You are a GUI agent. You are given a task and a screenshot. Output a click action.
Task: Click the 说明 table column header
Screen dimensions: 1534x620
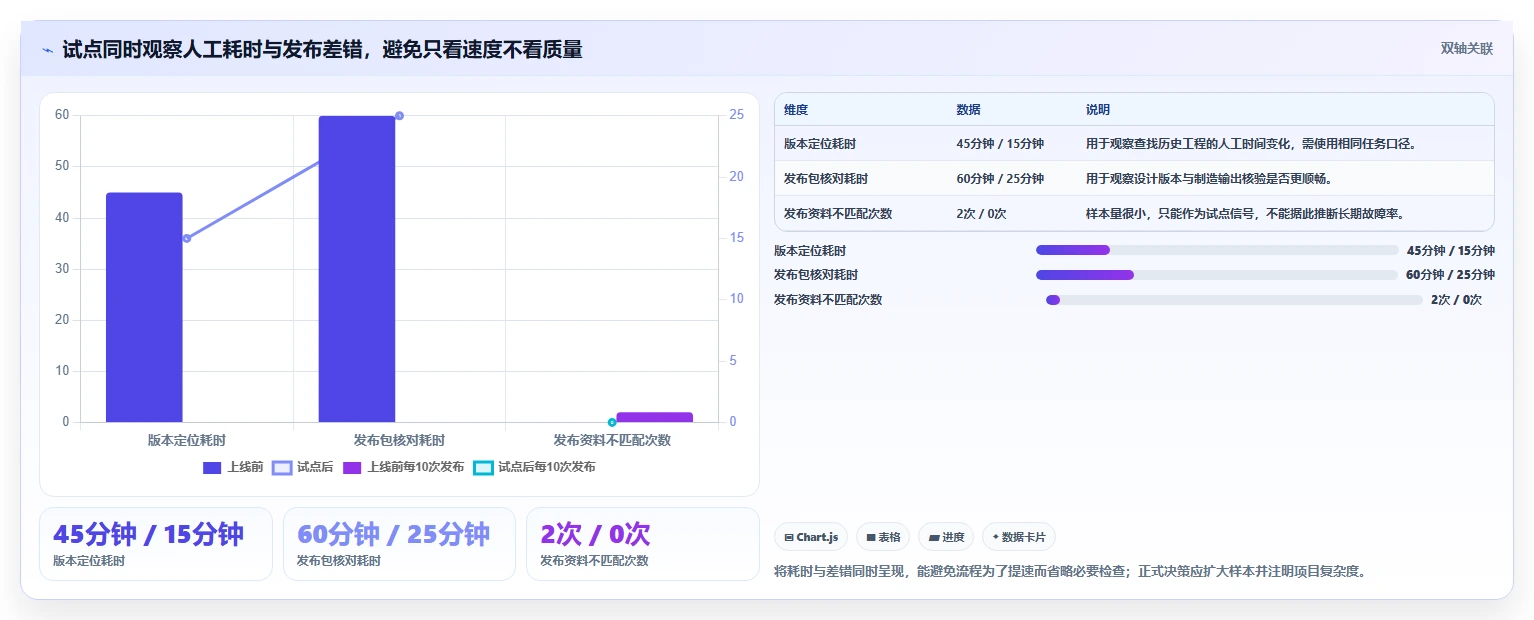pos(1098,110)
